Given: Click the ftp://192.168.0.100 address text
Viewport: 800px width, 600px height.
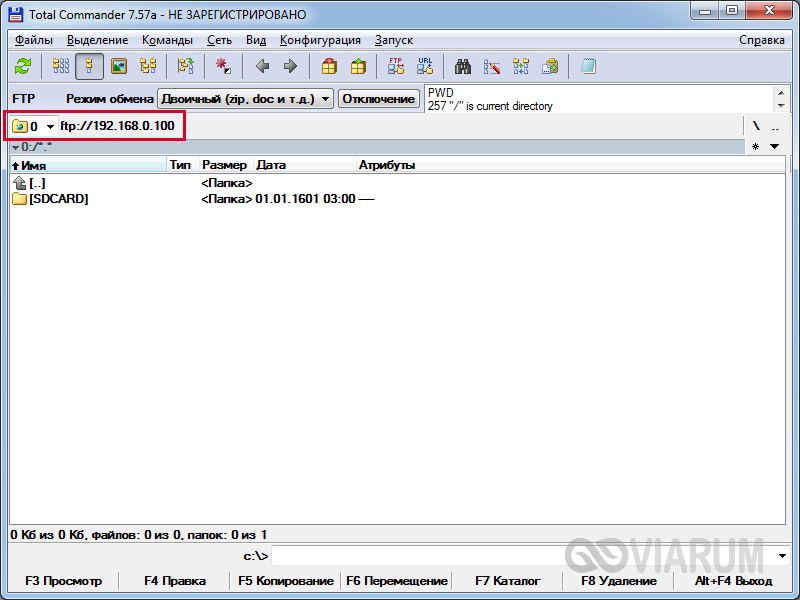Looking at the screenshot, I should point(117,126).
